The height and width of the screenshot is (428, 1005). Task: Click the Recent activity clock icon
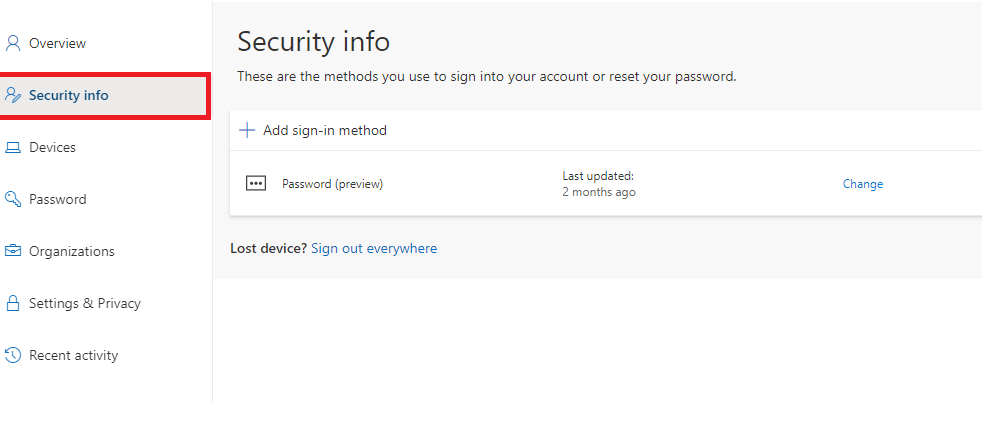coord(13,355)
